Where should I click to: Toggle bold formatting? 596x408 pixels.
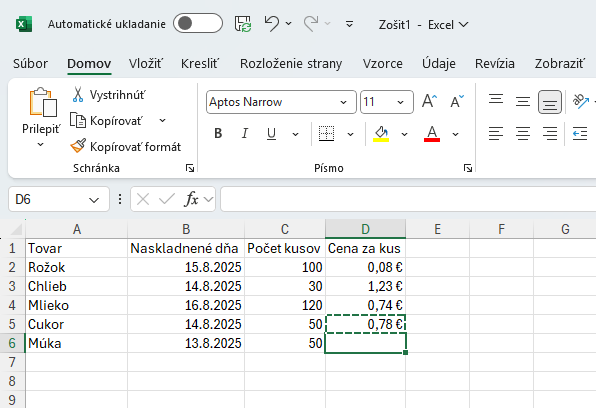click(218, 133)
